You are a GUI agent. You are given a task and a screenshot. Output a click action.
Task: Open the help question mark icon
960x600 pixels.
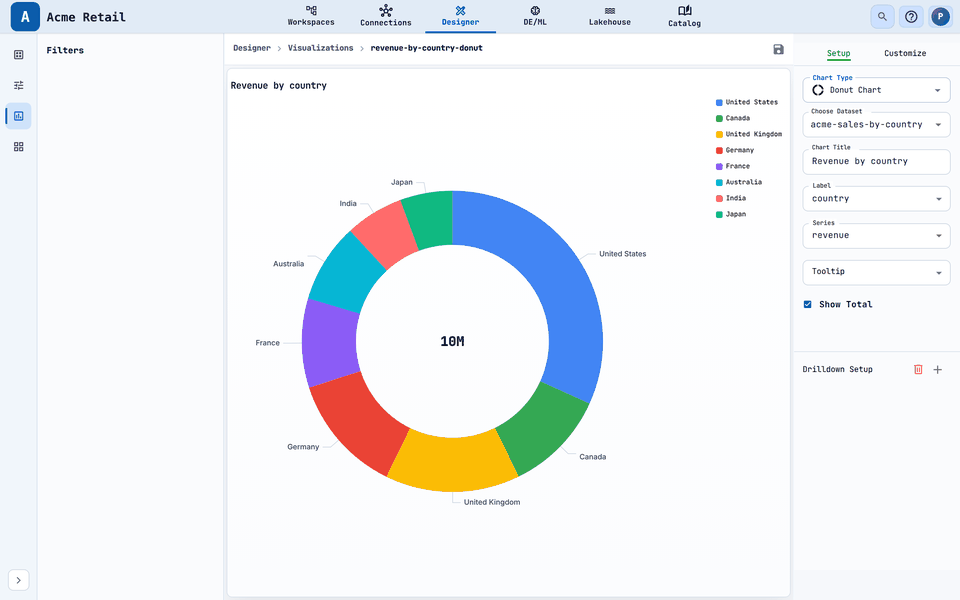[x=911, y=17]
